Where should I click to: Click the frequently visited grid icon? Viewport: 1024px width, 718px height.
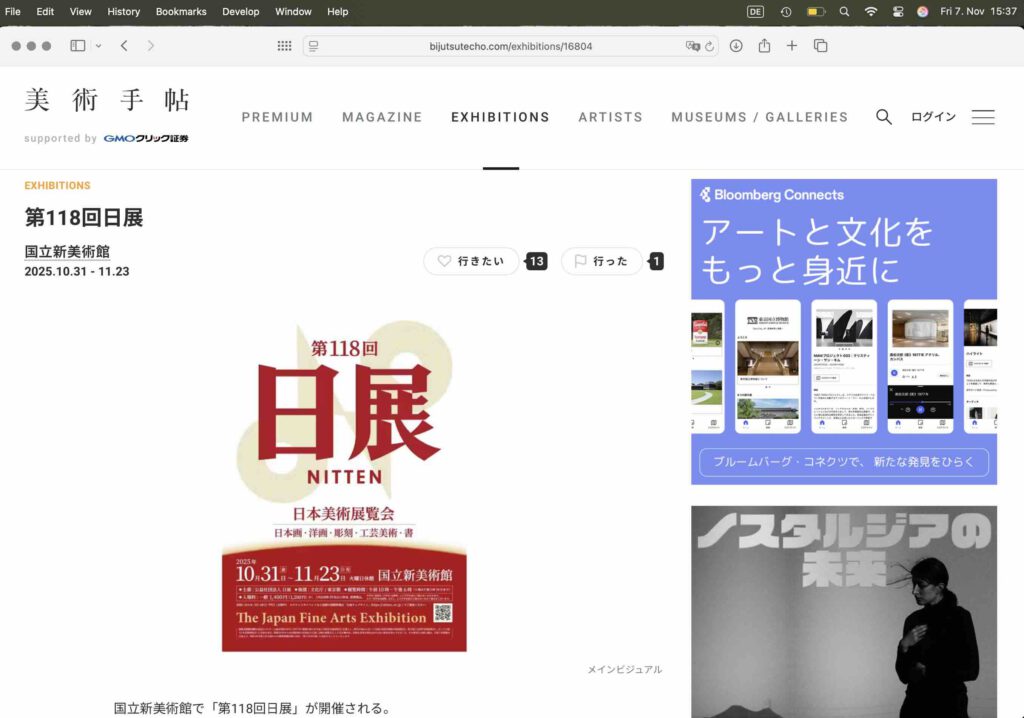284,46
